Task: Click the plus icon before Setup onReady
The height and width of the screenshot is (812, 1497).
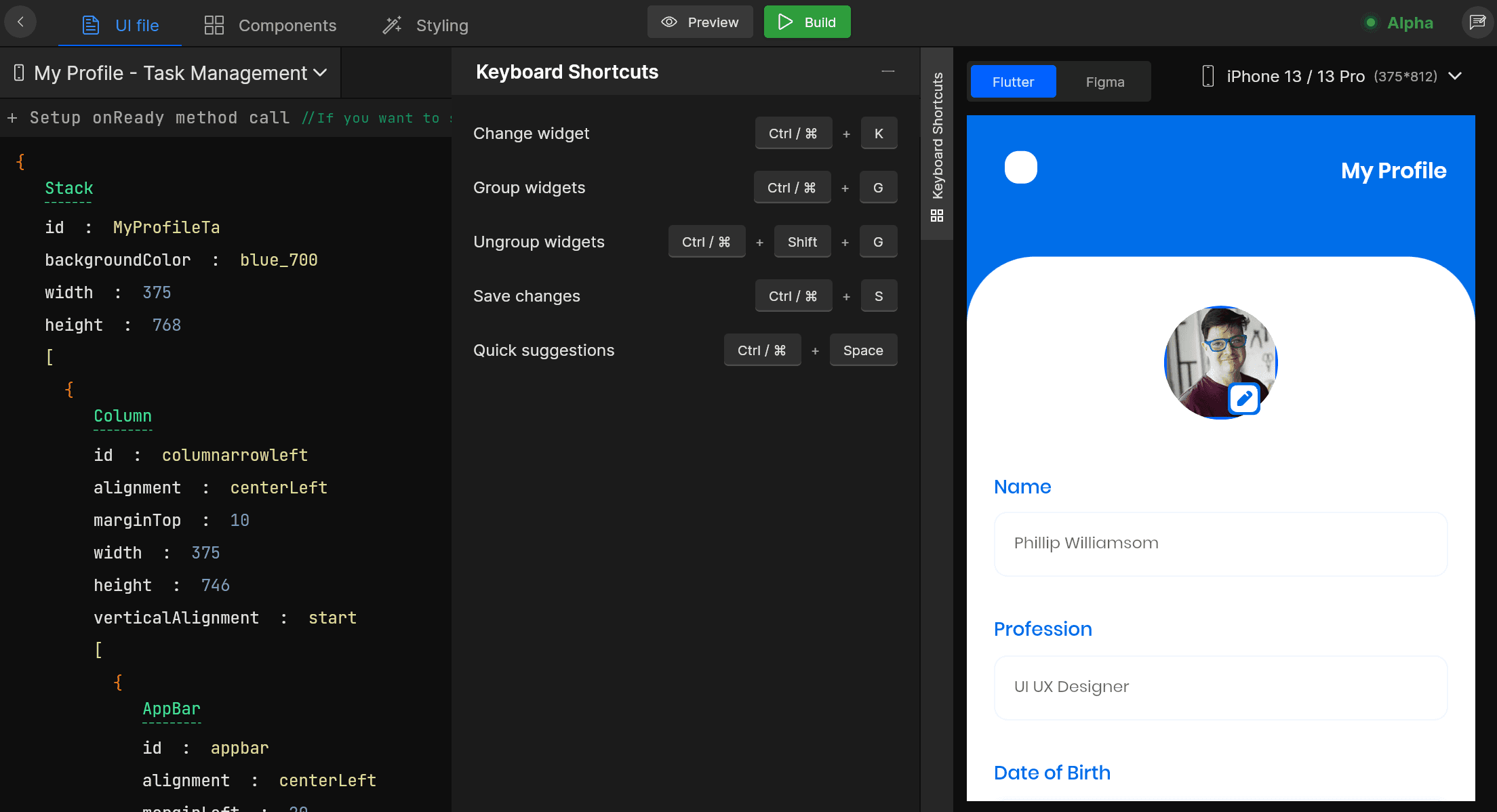Action: tap(12, 118)
